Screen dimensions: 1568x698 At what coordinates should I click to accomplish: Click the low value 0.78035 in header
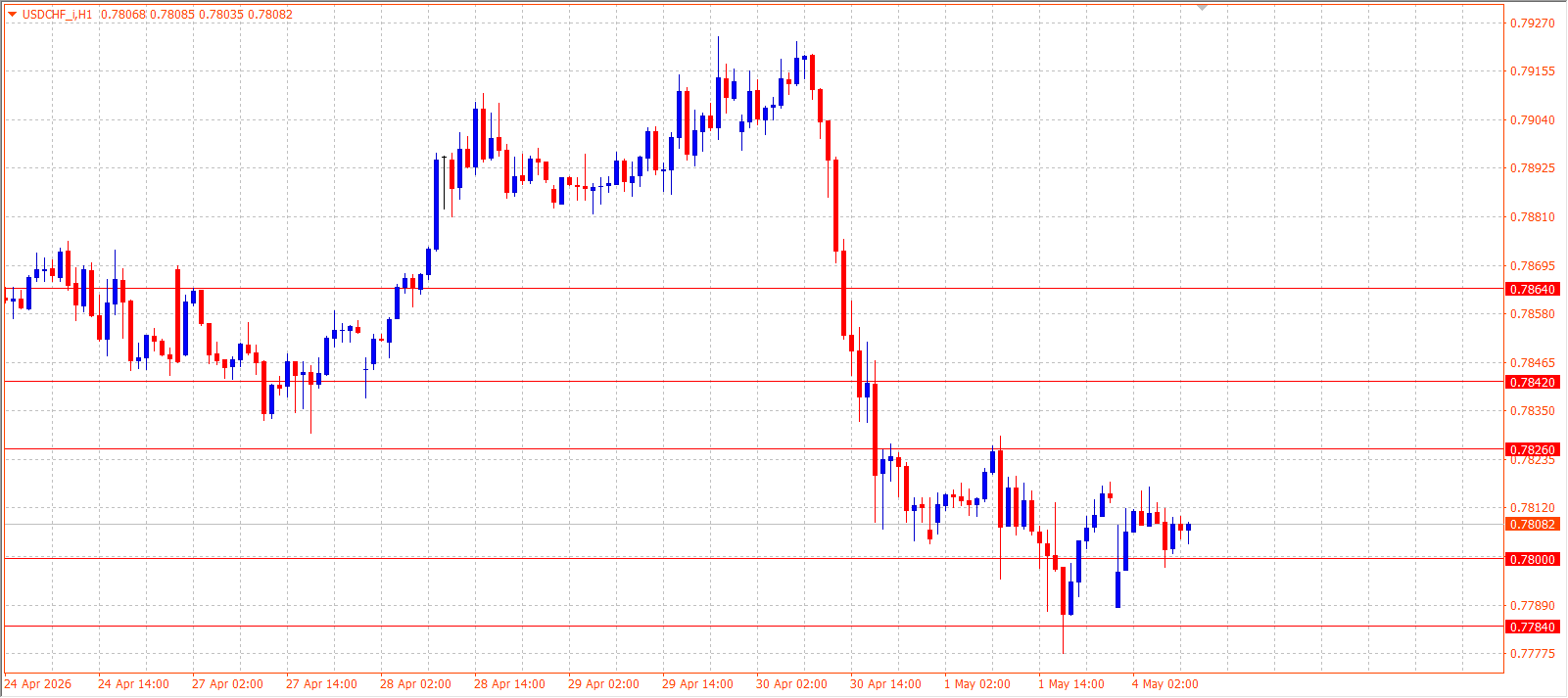(220, 15)
